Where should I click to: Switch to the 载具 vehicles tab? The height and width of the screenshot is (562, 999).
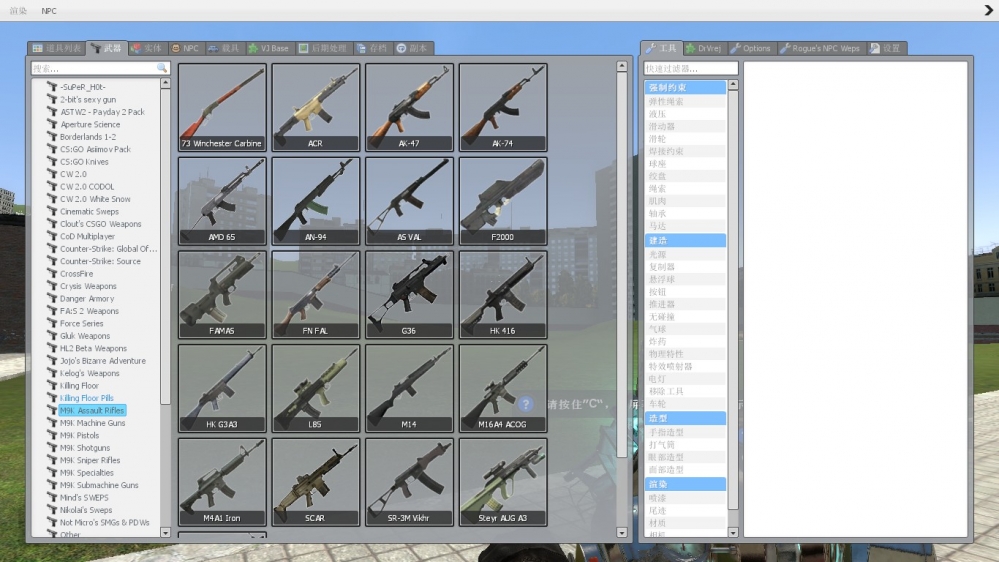tap(224, 48)
